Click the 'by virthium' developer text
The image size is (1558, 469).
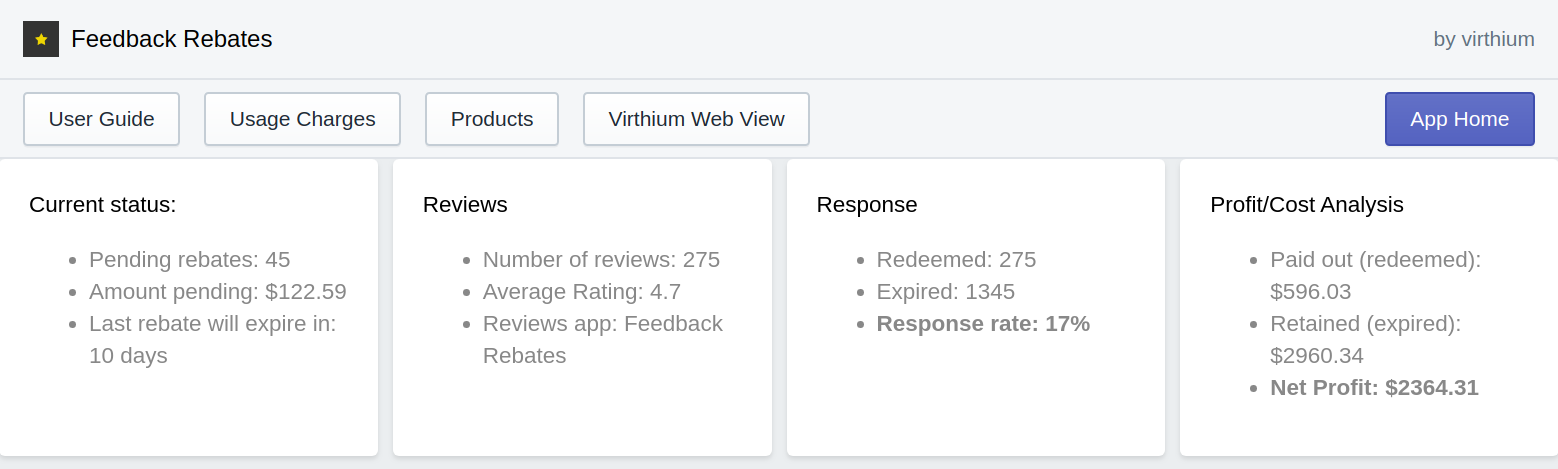[1483, 39]
